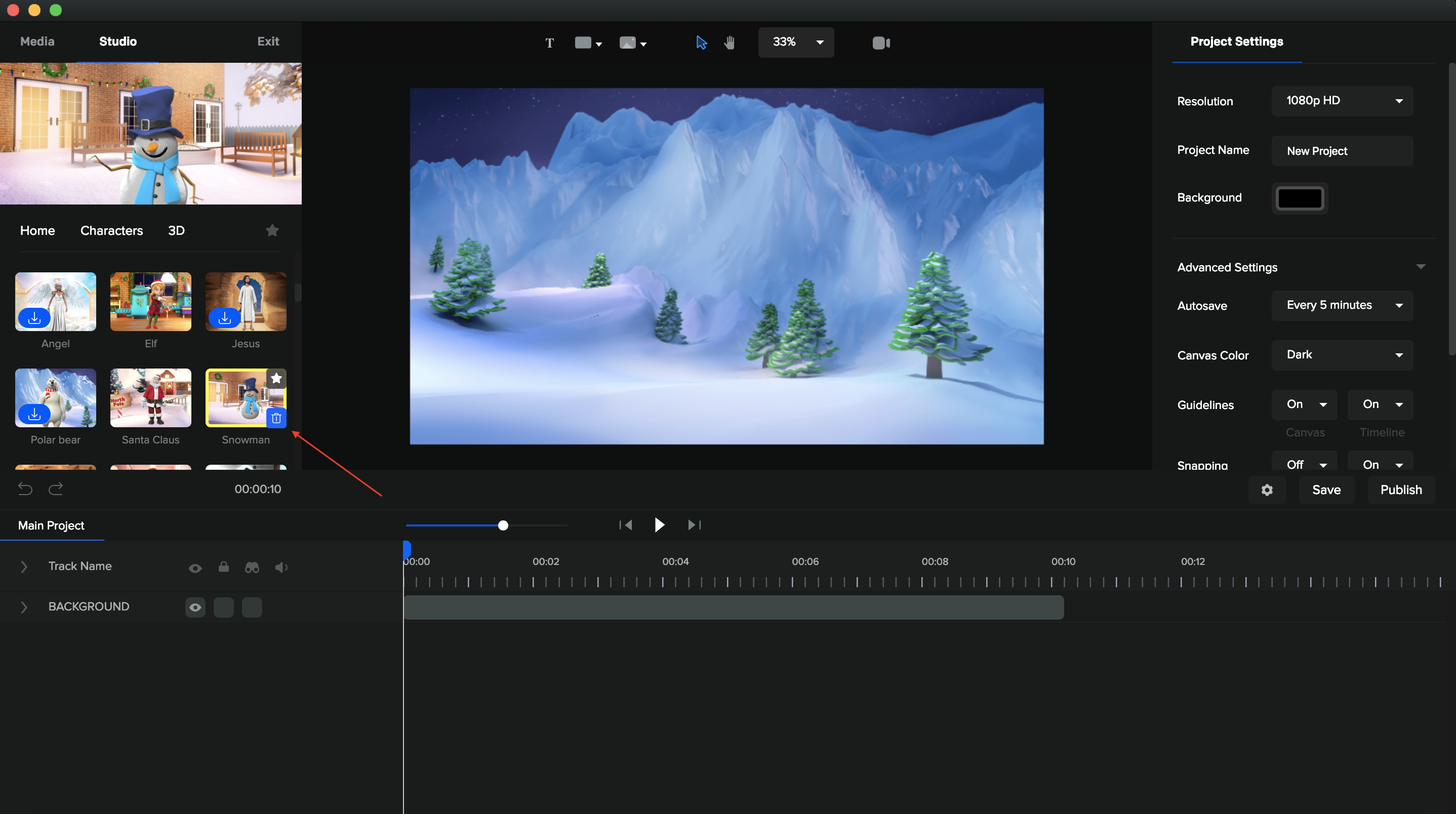Click the right settings panel scrollbar
The width and height of the screenshot is (1456, 814).
coord(1452,209)
